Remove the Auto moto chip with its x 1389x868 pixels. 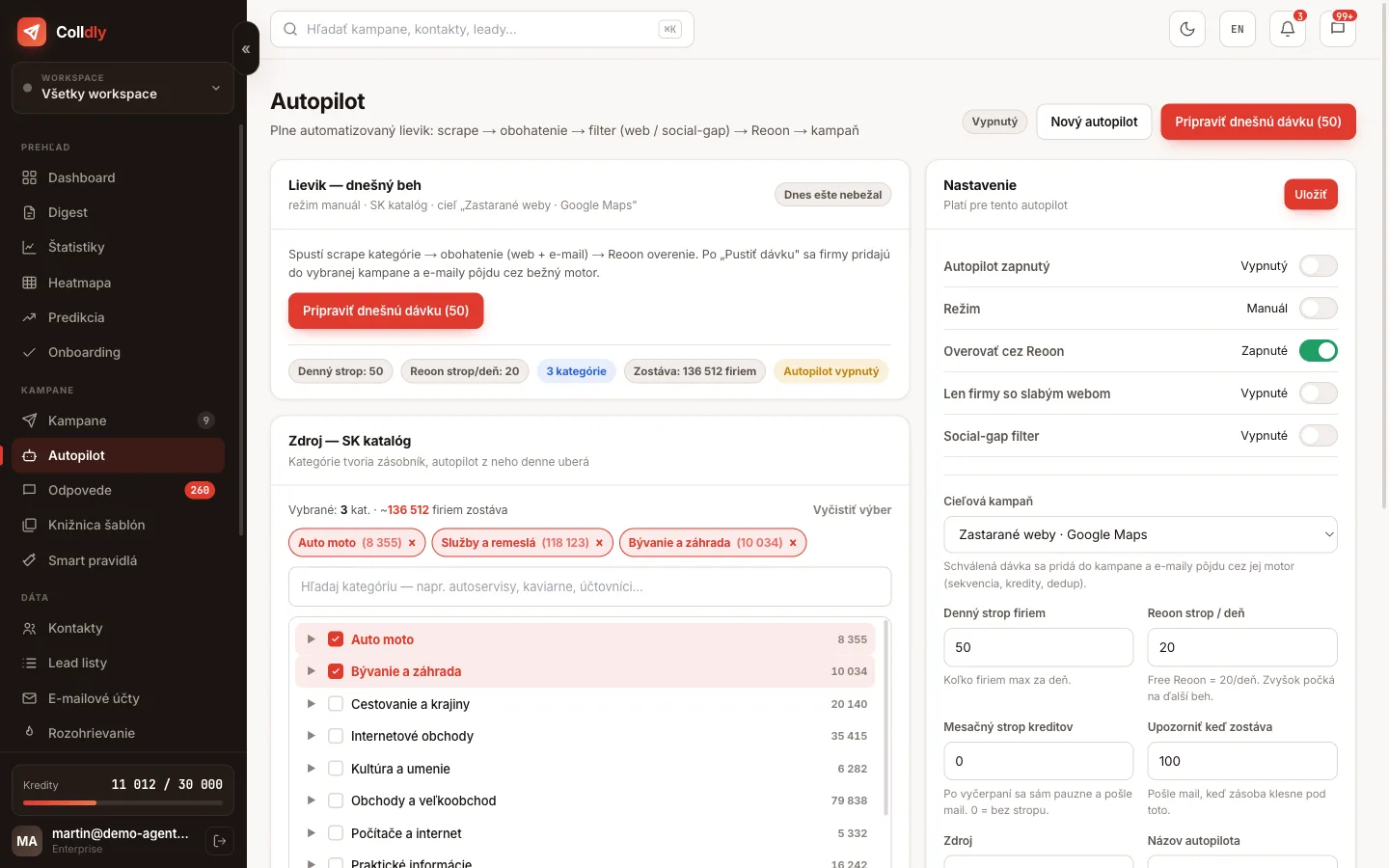412,543
